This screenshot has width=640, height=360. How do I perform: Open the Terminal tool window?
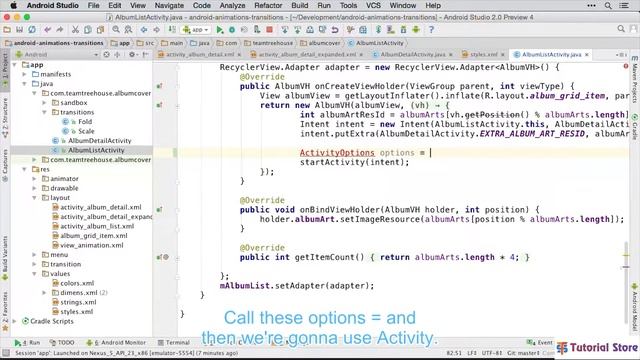click(x=174, y=342)
